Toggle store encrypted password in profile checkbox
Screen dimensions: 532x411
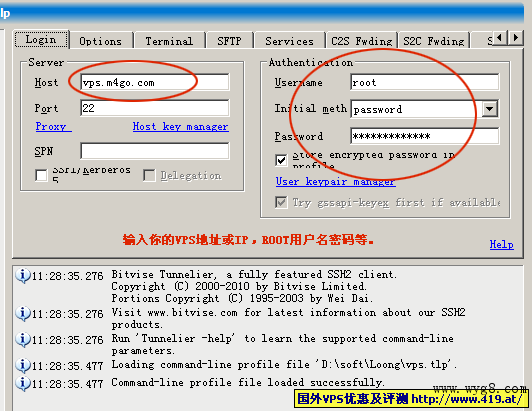[x=281, y=160]
